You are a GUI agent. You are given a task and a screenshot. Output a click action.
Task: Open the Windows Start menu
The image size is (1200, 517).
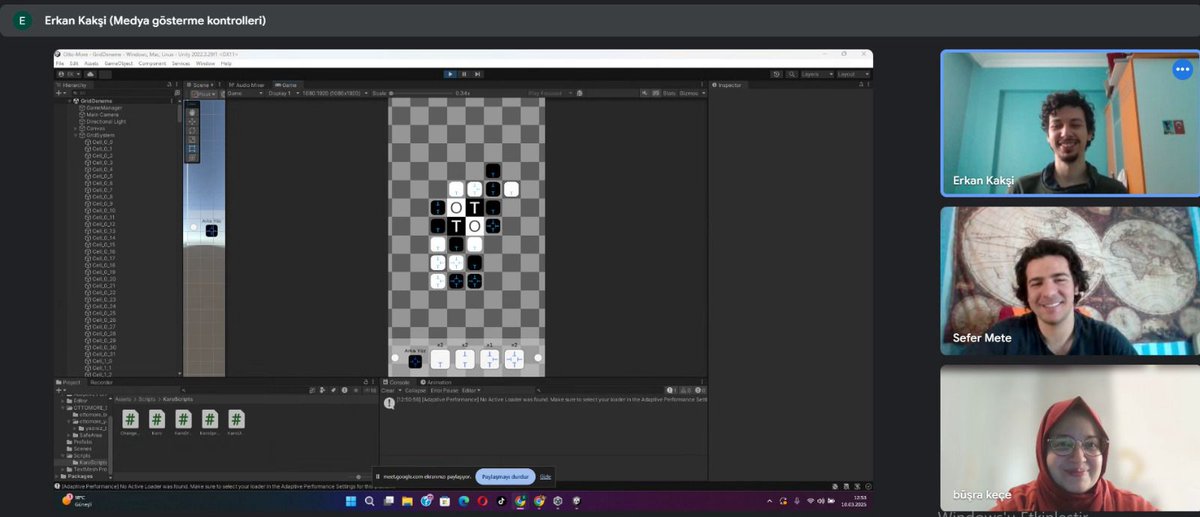tap(352, 500)
